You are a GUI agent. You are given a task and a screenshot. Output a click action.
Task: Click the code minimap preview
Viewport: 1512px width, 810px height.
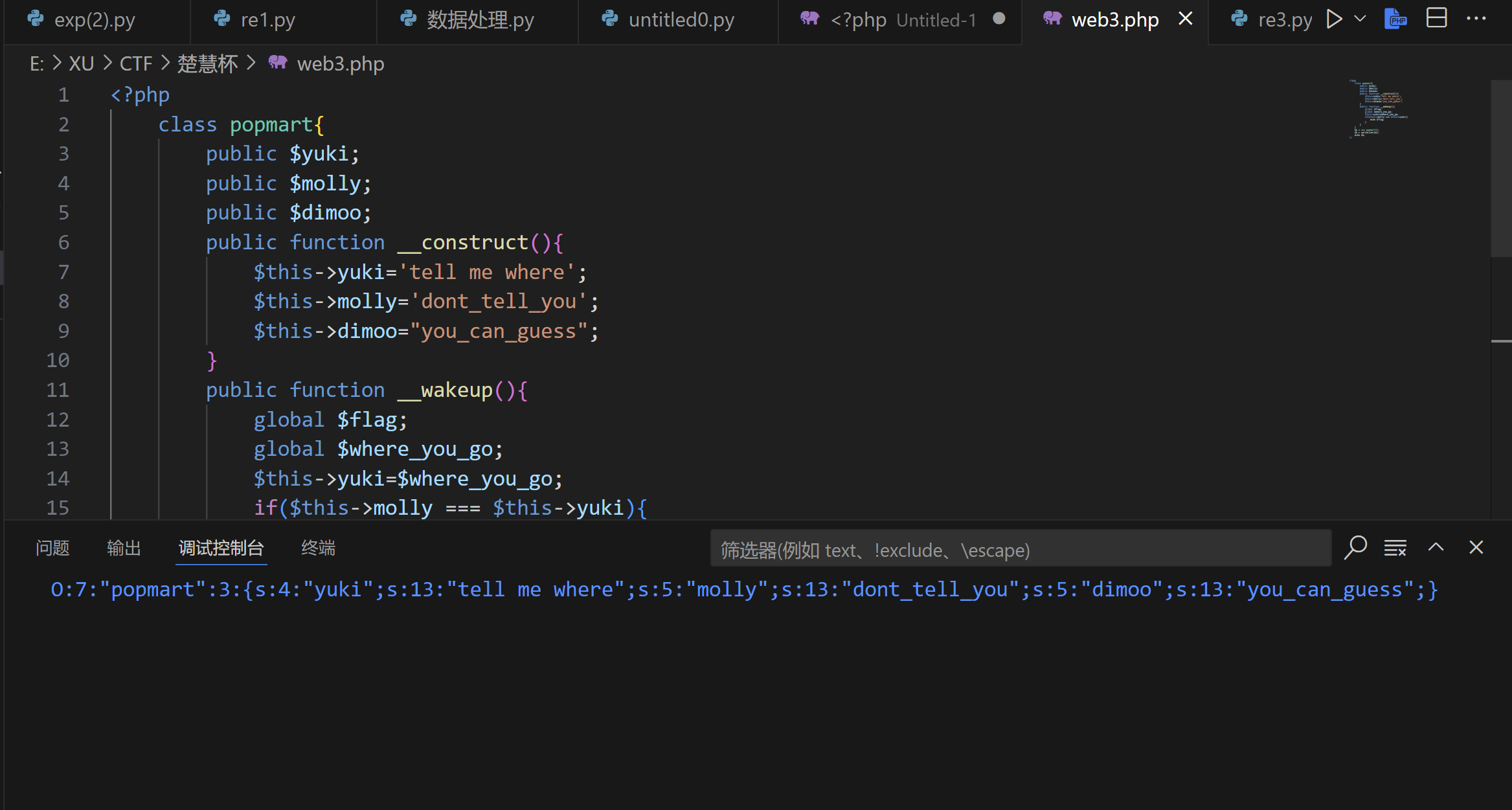1378,109
